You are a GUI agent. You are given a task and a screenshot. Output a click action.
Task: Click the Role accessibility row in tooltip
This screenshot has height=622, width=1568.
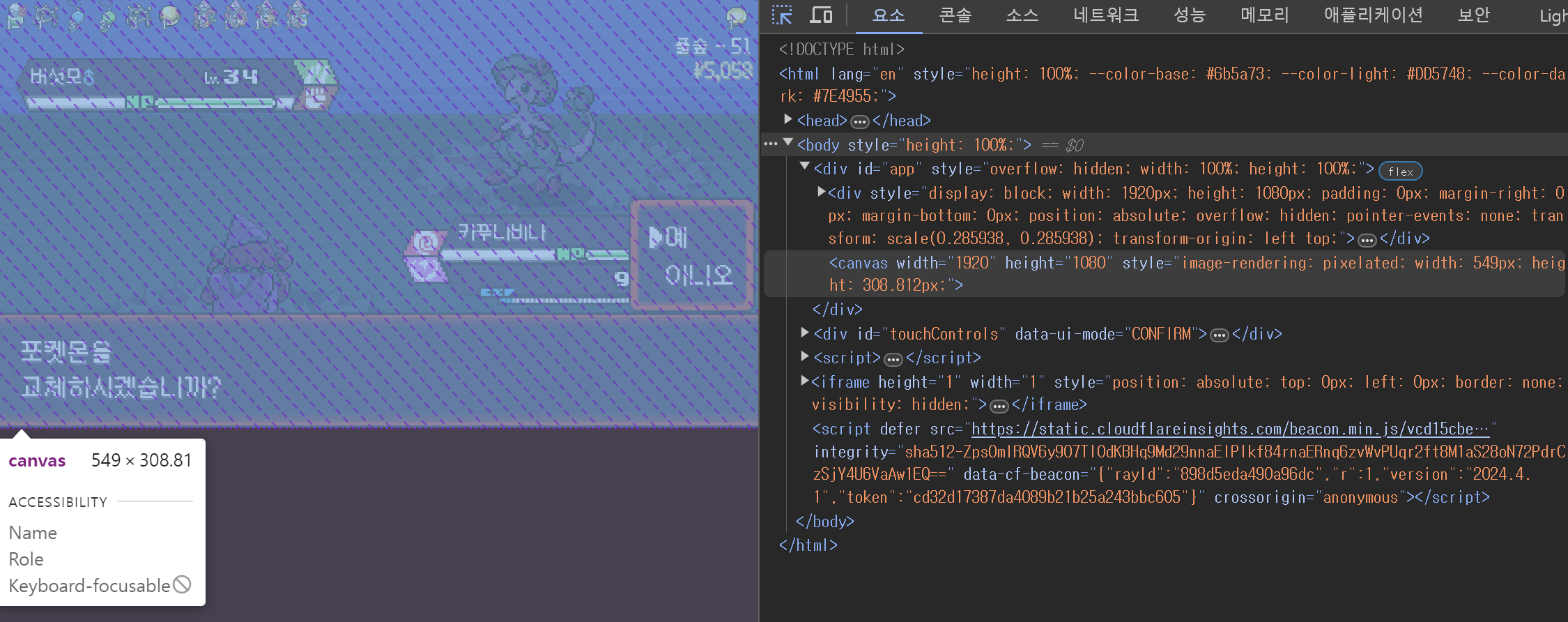click(26, 559)
